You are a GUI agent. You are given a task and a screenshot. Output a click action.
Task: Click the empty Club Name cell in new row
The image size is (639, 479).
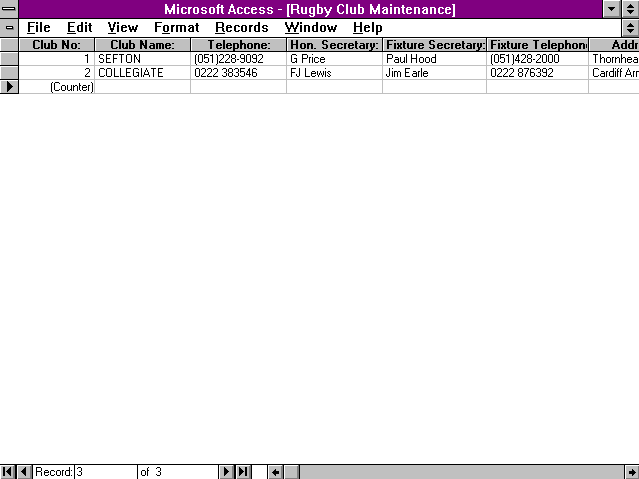coord(142,87)
